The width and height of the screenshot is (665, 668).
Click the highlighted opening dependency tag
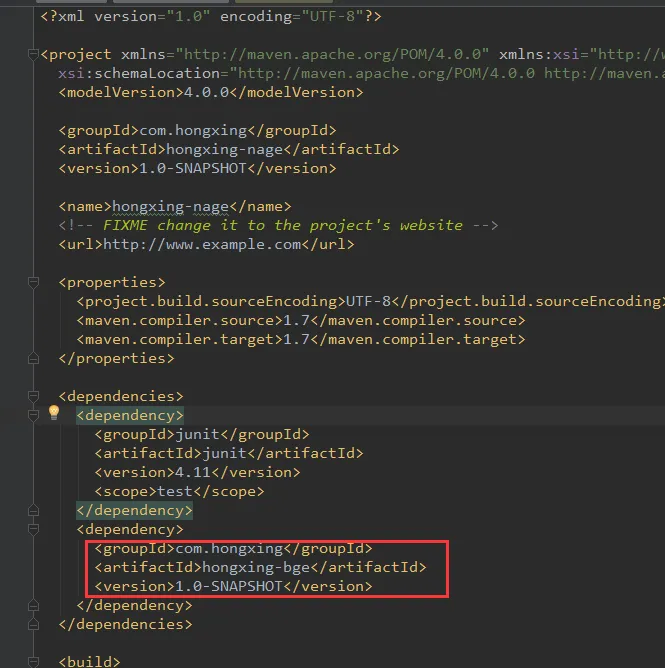coord(130,415)
